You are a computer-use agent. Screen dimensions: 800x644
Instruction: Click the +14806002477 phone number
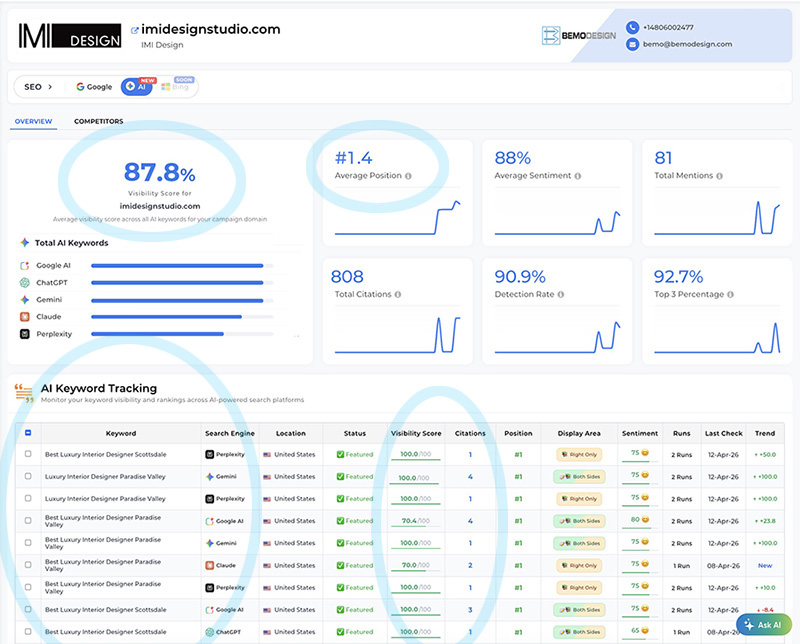(668, 28)
